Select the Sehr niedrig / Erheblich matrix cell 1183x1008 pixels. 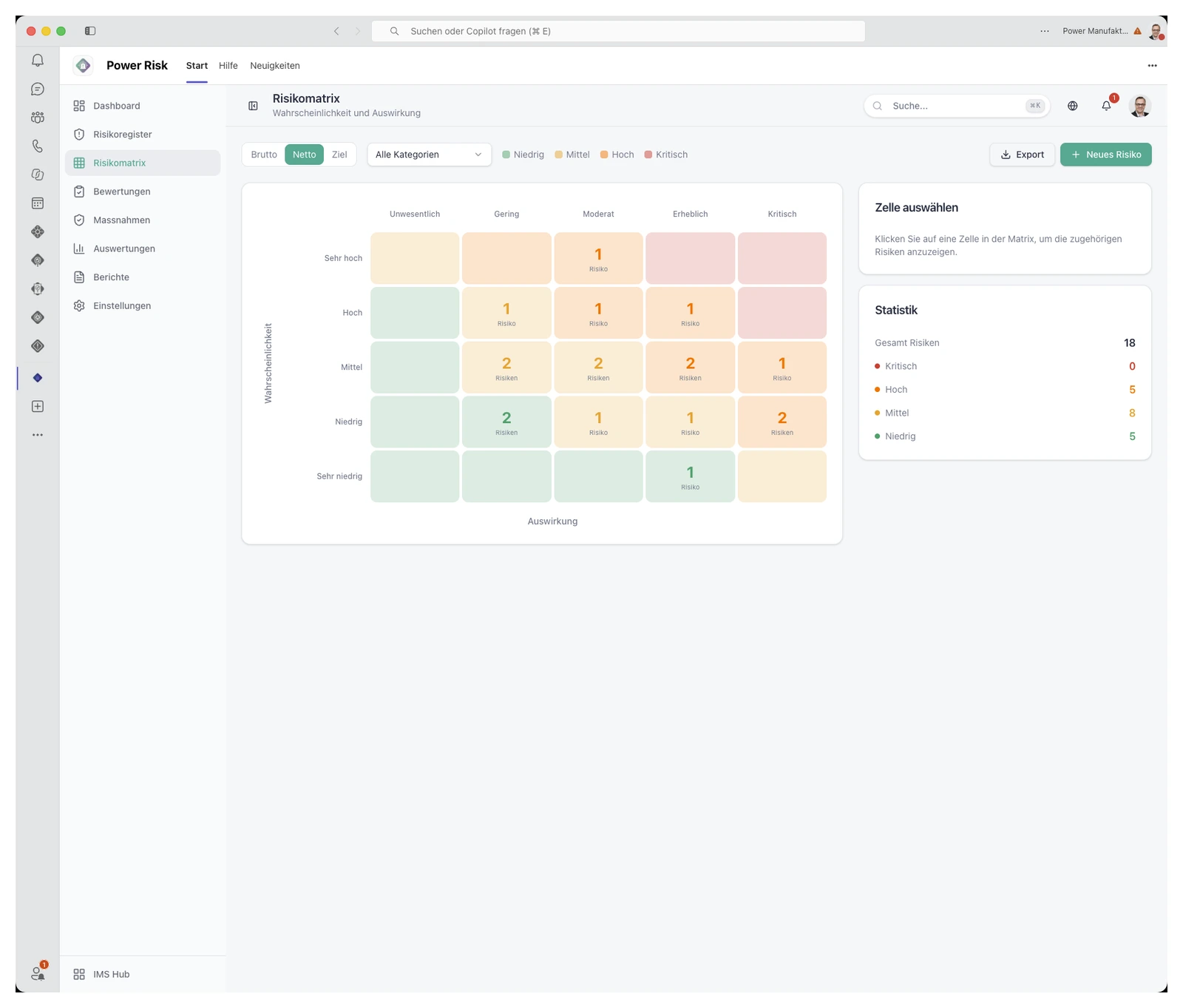coord(690,476)
